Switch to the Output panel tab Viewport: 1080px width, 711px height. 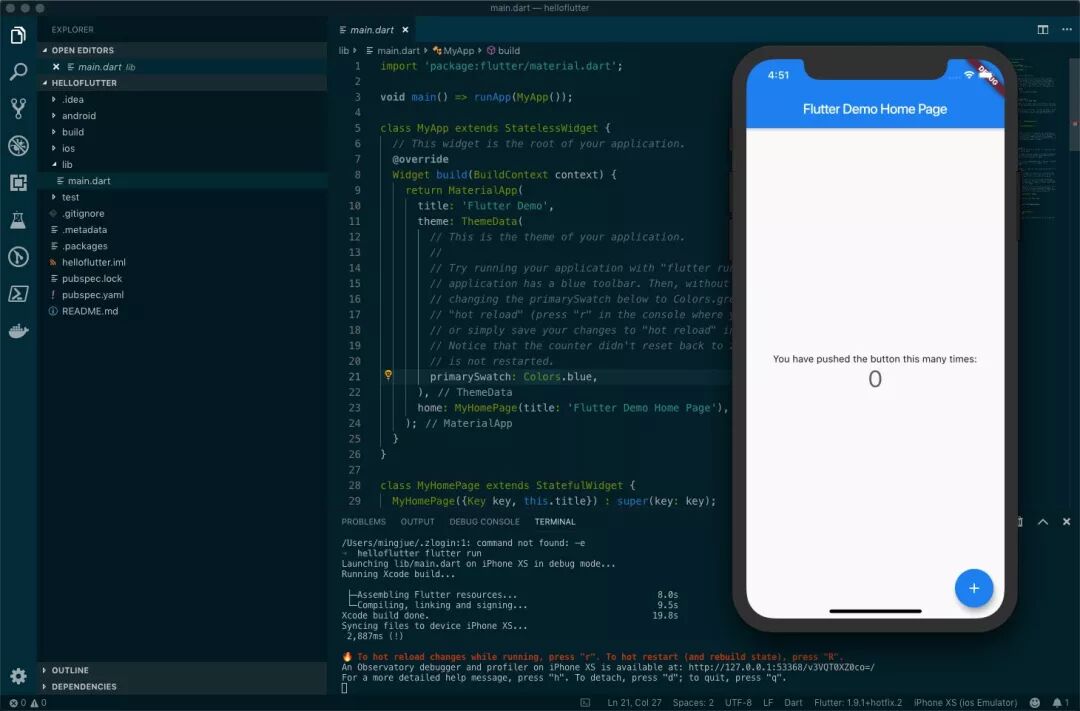pyautogui.click(x=417, y=522)
